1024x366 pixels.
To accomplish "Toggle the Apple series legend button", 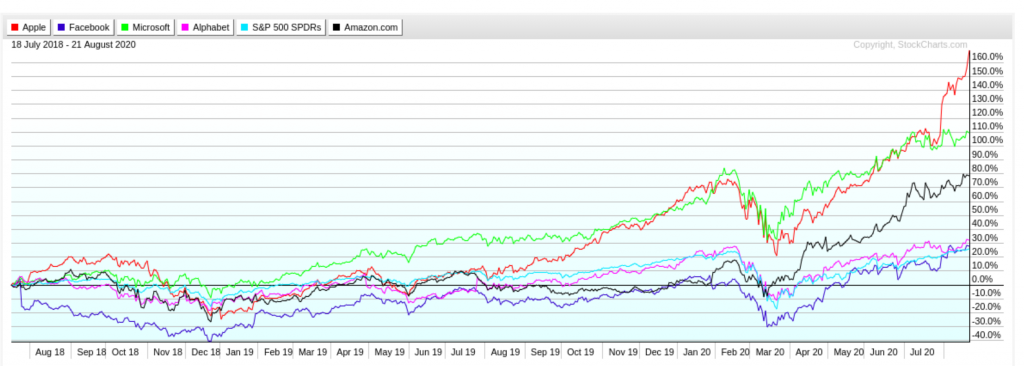I will click(x=29, y=27).
